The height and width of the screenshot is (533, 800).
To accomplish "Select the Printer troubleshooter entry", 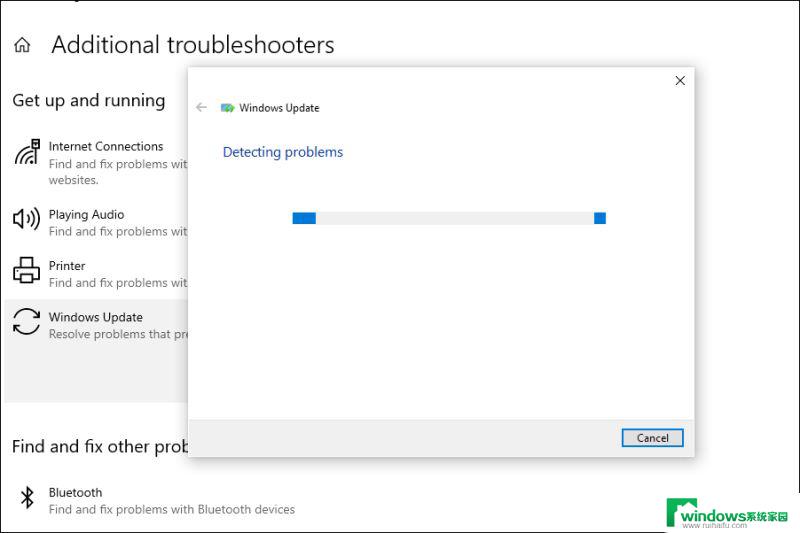I will [x=97, y=274].
